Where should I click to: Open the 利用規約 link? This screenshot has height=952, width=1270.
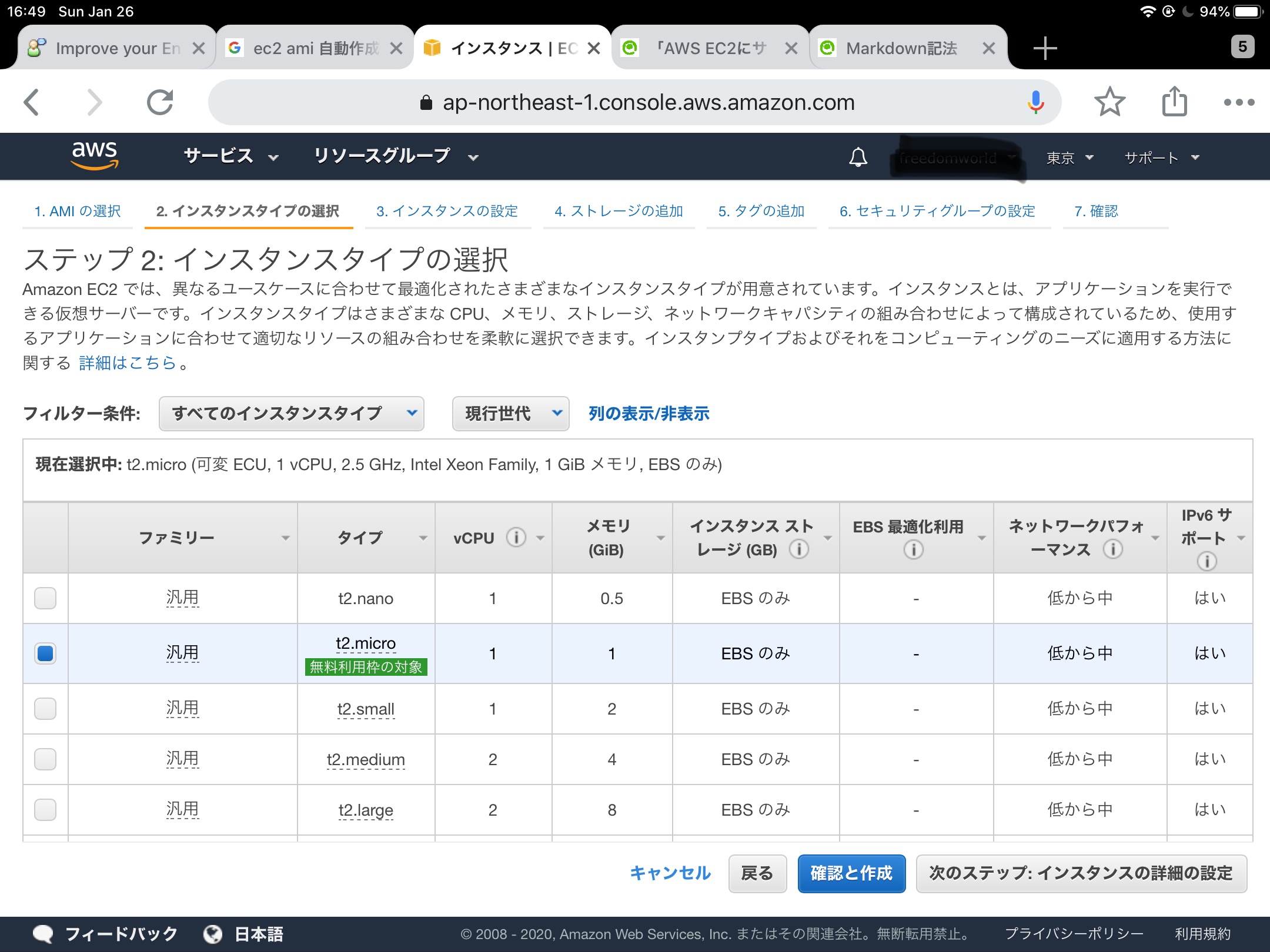pos(1202,934)
